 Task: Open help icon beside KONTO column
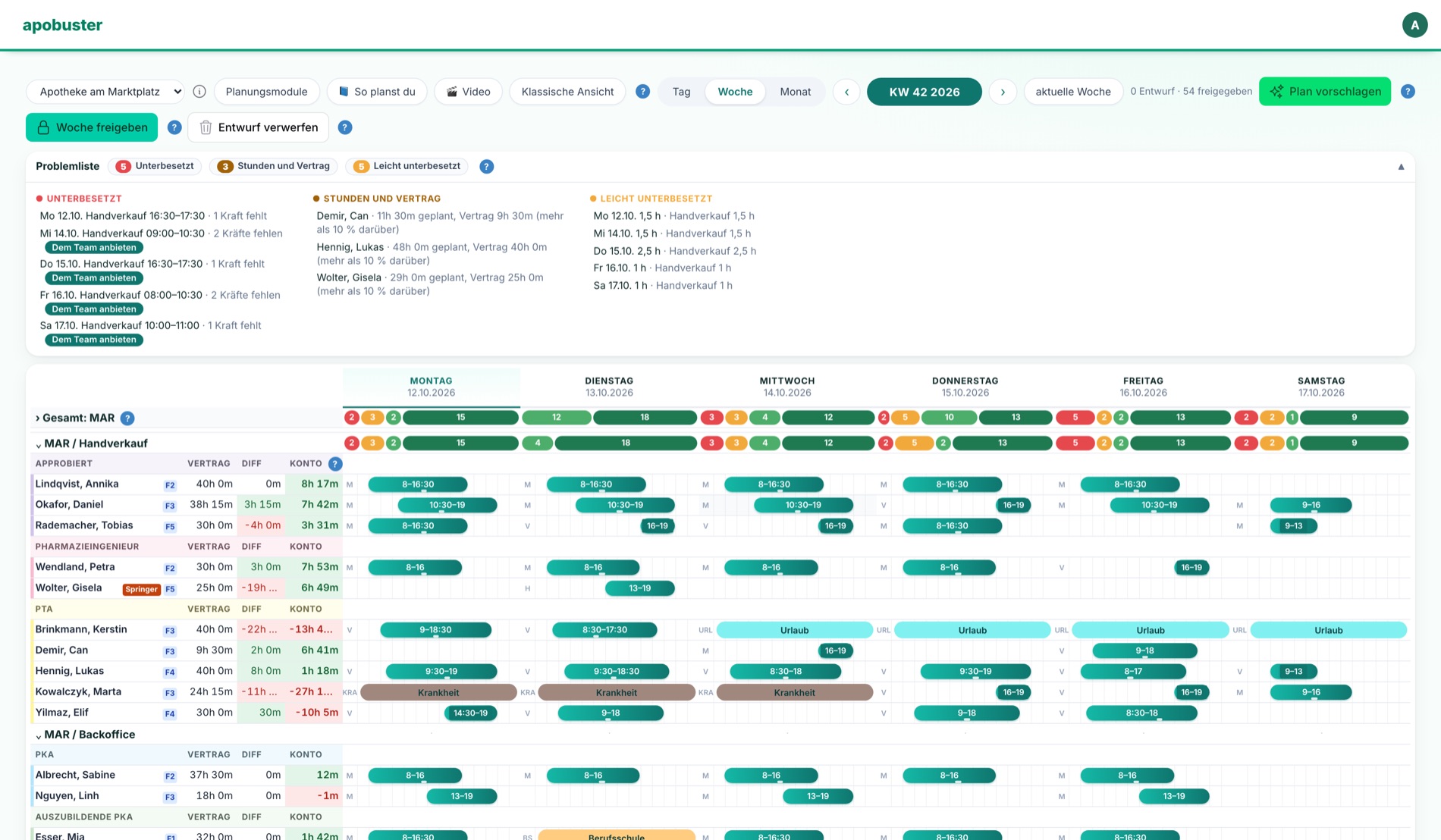(x=335, y=464)
